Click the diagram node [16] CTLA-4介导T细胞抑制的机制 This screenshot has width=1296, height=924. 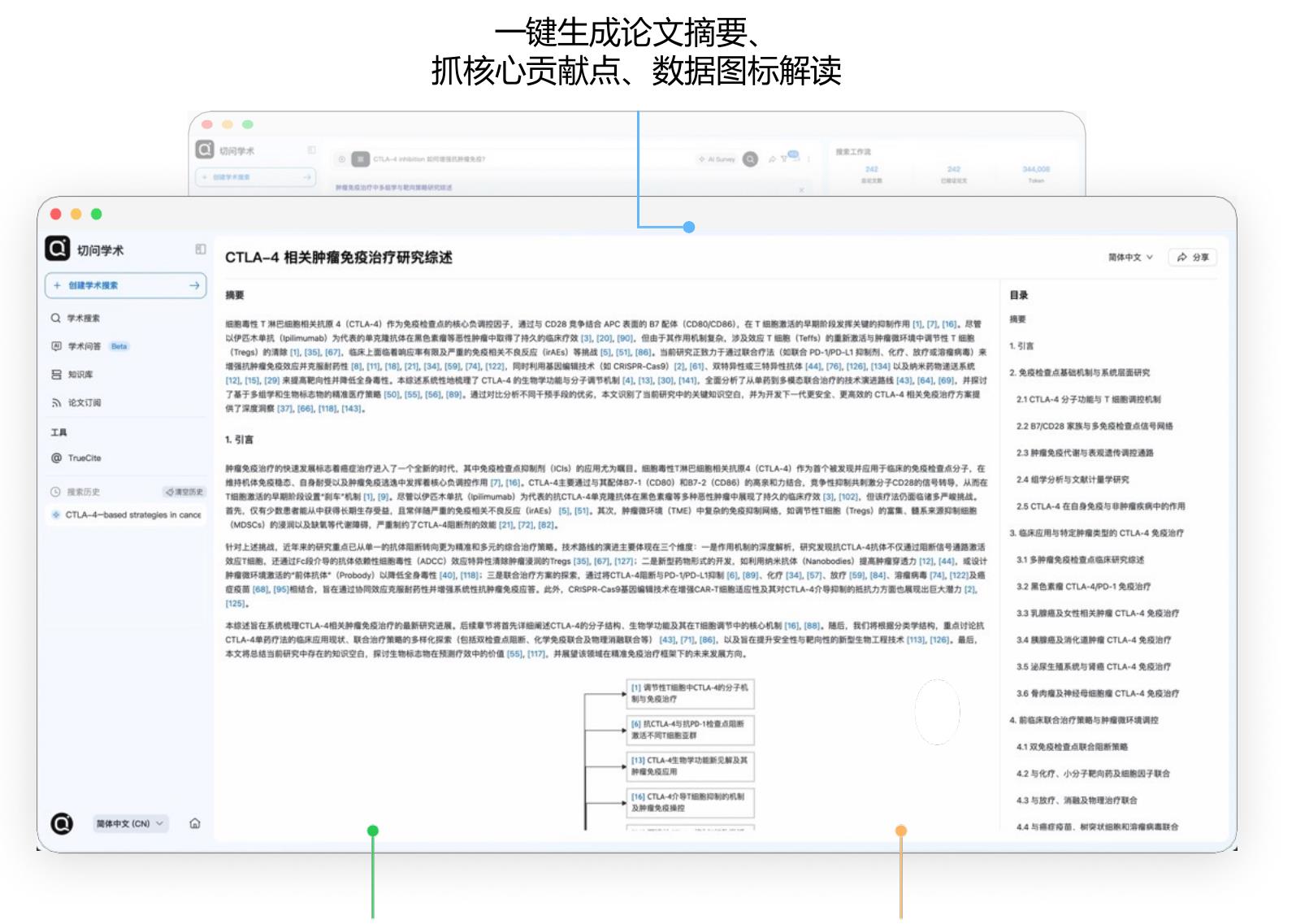pyautogui.click(x=690, y=803)
